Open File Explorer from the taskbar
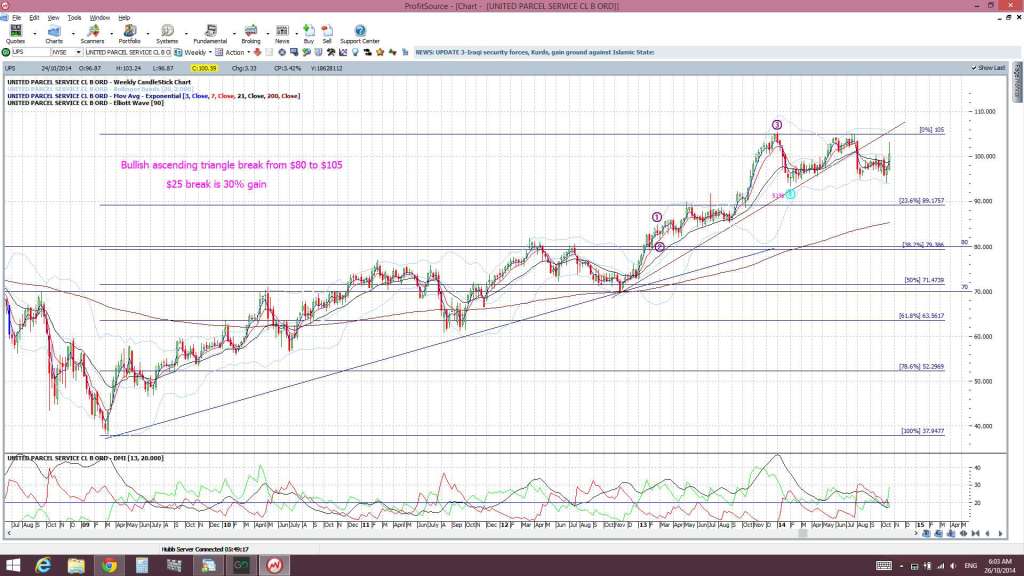The image size is (1024, 576). [76, 565]
